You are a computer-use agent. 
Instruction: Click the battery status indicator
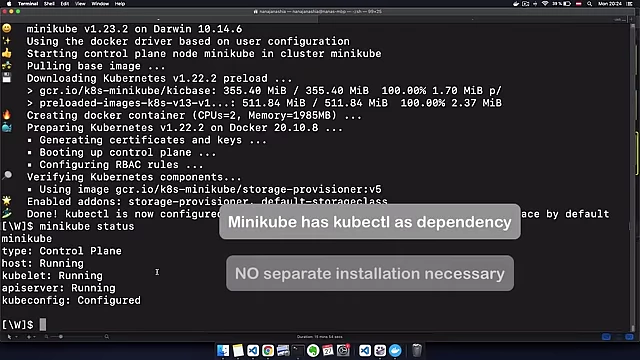[x=562, y=4]
